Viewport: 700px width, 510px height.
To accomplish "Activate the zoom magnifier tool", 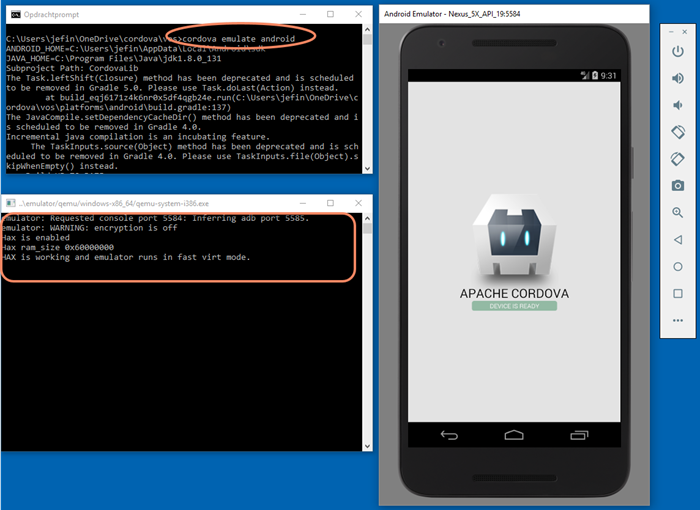I will click(678, 213).
